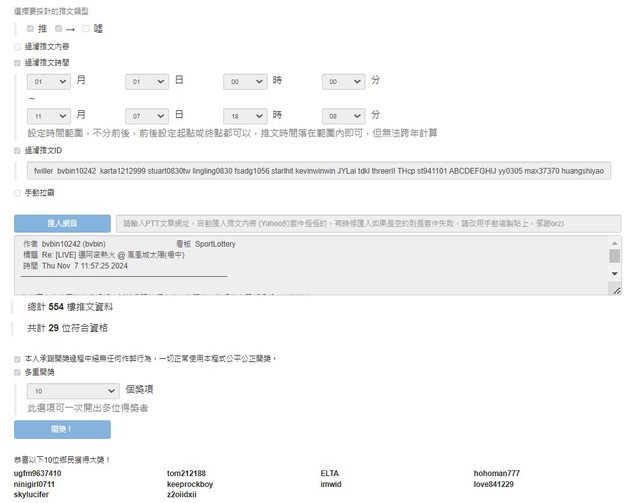The width and height of the screenshot is (640, 503).
Task: Check the fair-draw pledge checkbox (本人承諾)
Action: click(17, 358)
